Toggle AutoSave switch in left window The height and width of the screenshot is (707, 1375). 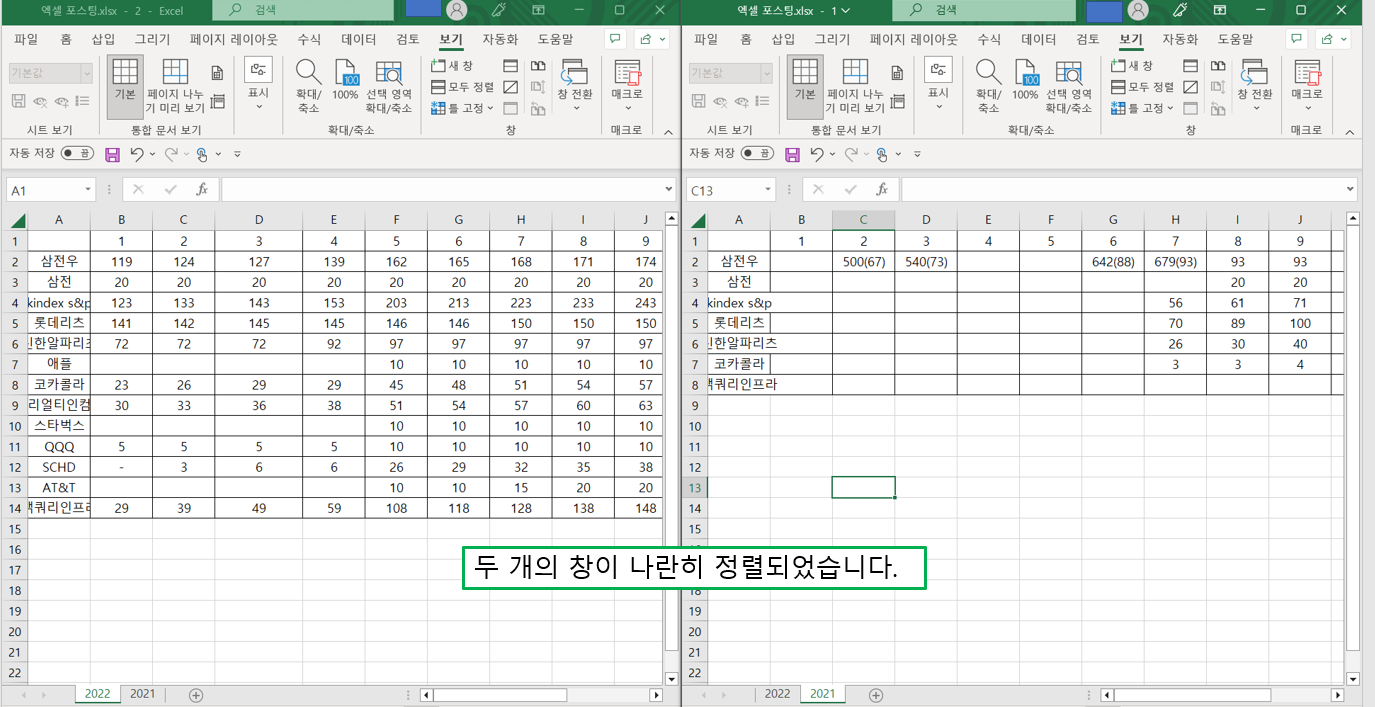point(77,153)
